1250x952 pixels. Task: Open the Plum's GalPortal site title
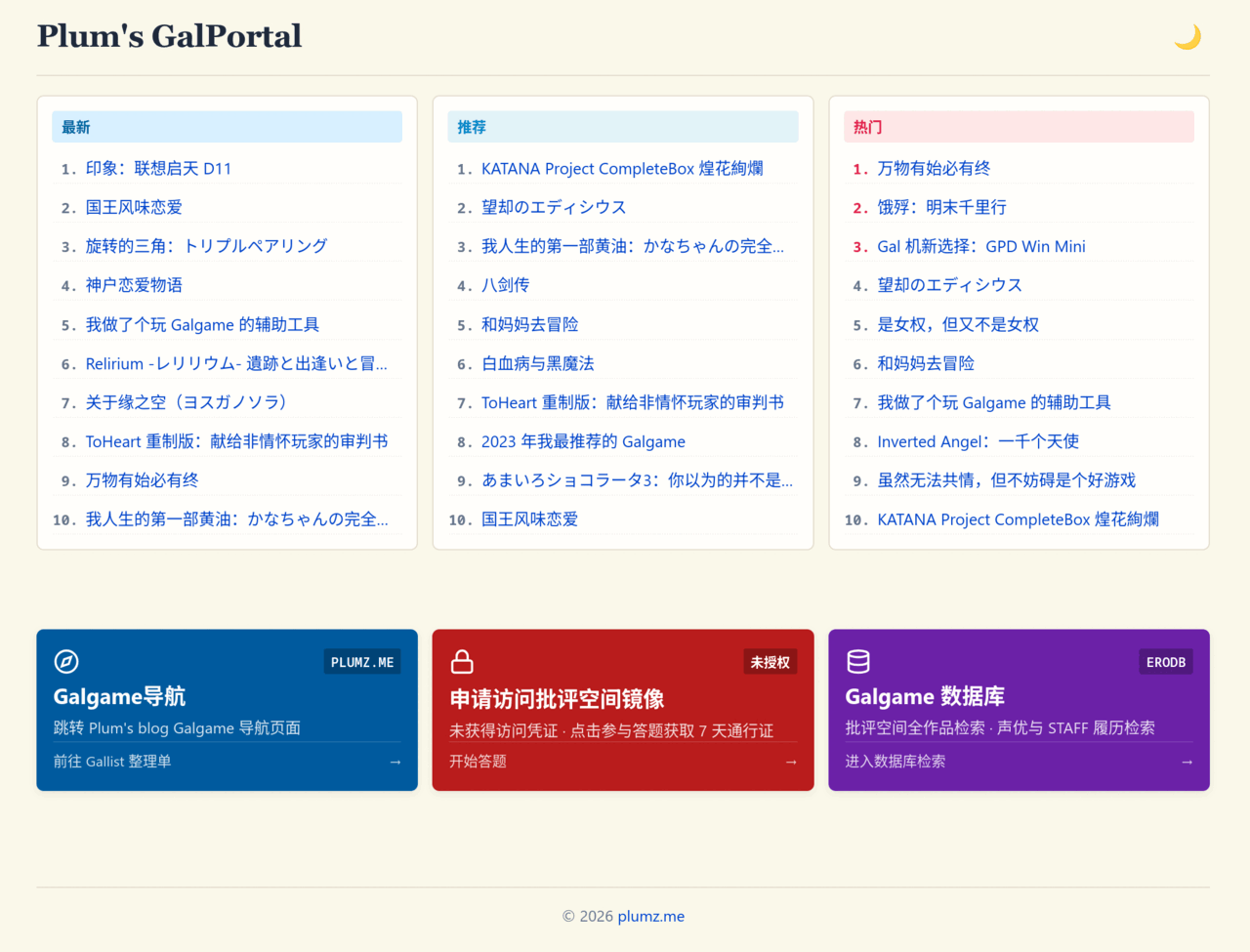pos(169,36)
